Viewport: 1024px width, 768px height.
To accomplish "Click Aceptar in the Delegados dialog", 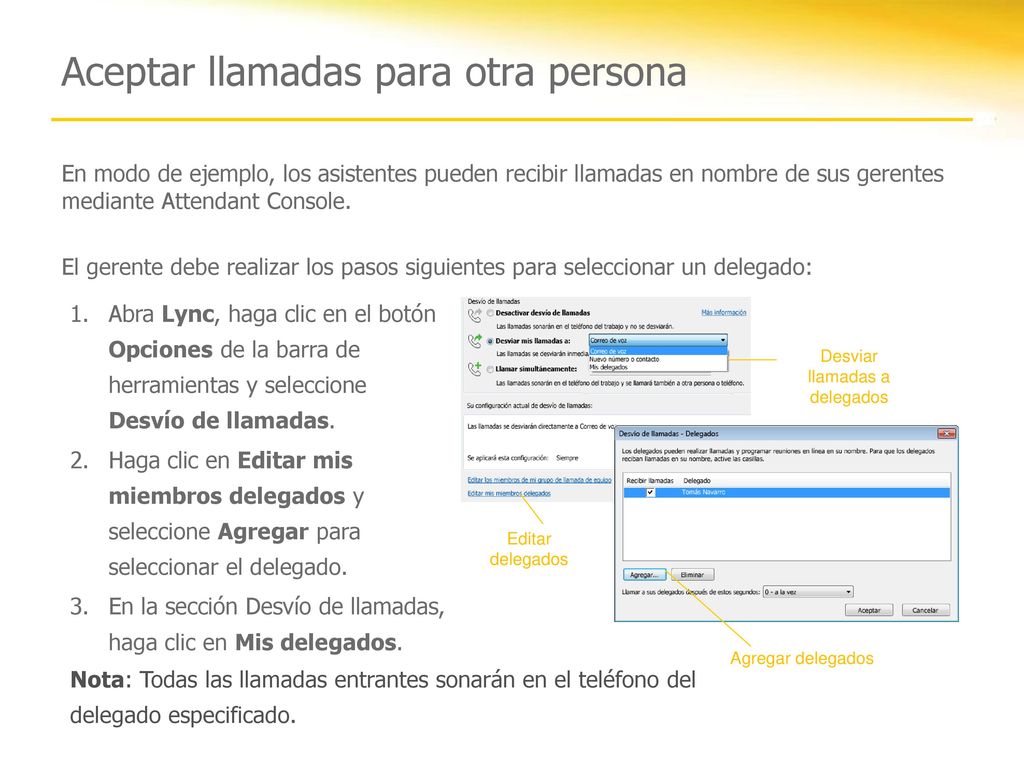I will pyautogui.click(x=869, y=610).
